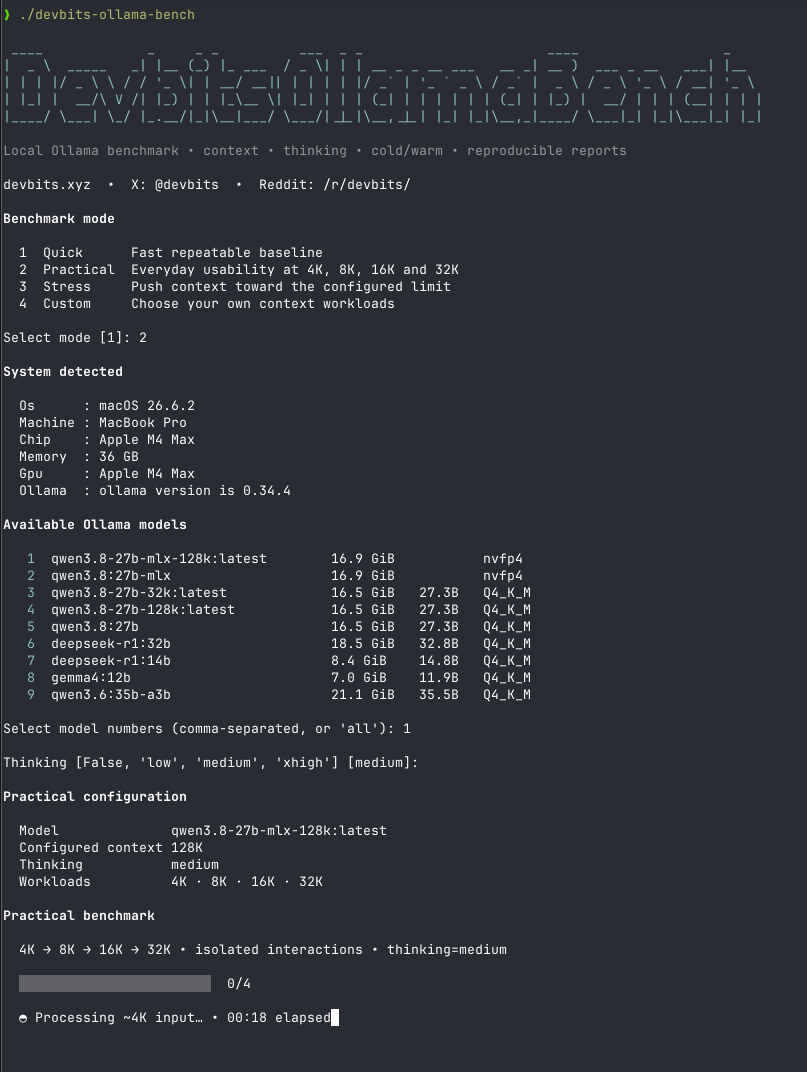Click the Thinking options prompt line

pyautogui.click(x=211, y=763)
